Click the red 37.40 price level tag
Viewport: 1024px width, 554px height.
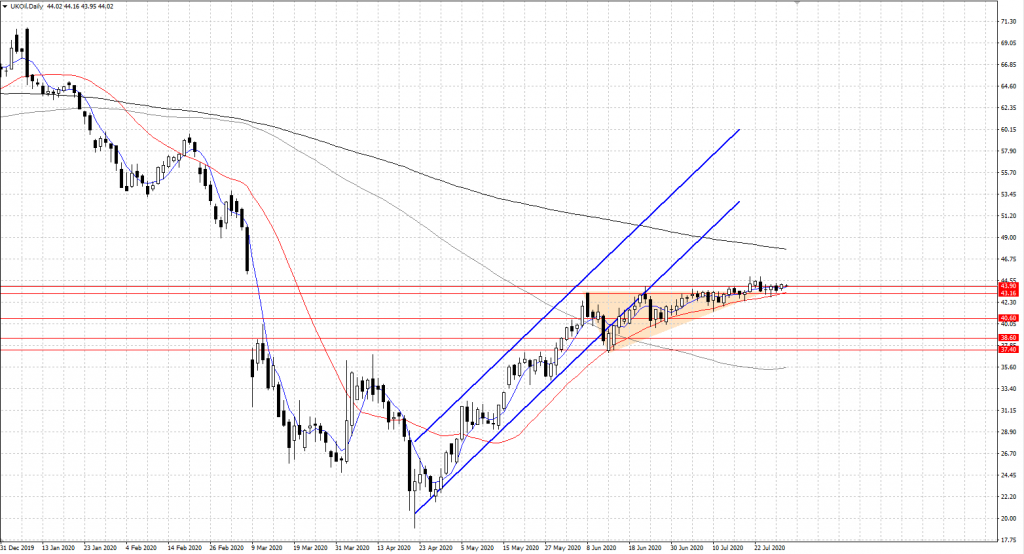1008,350
